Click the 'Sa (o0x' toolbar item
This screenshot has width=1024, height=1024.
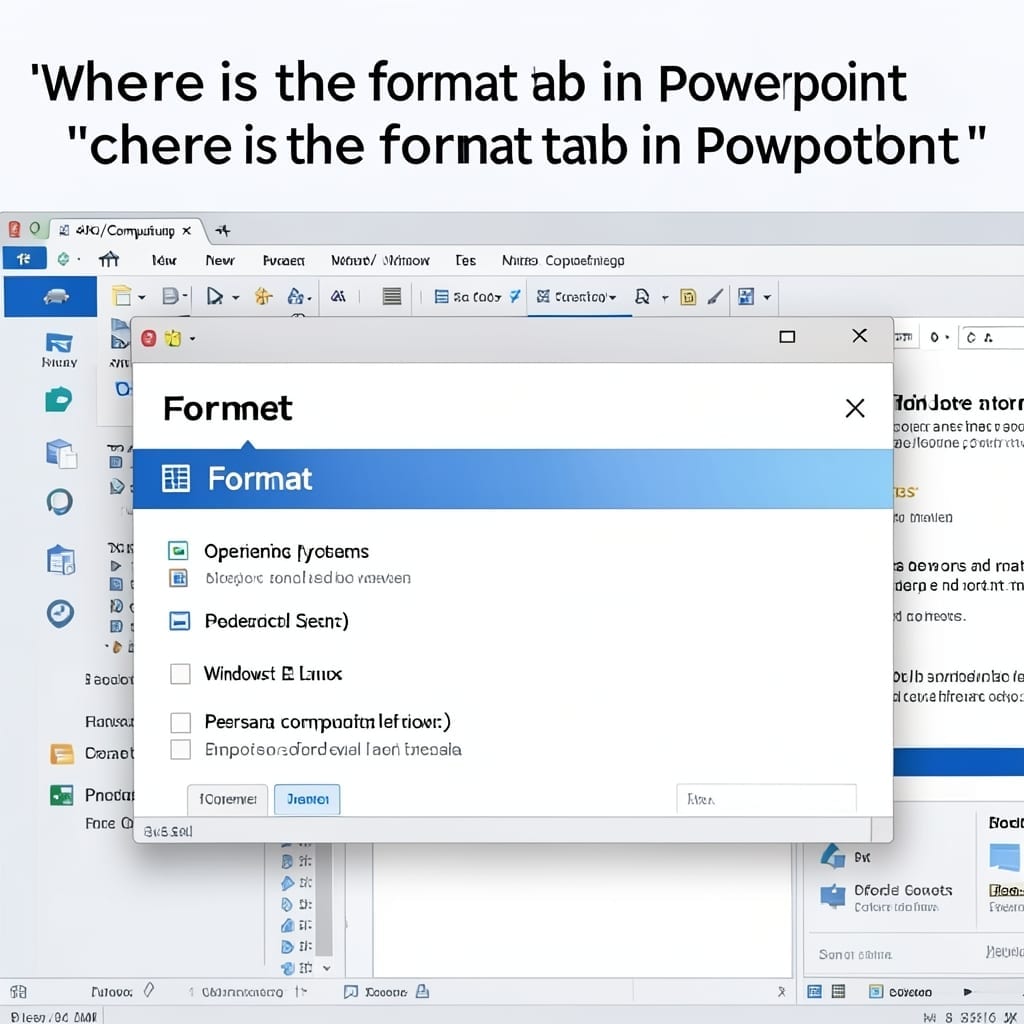click(477, 297)
